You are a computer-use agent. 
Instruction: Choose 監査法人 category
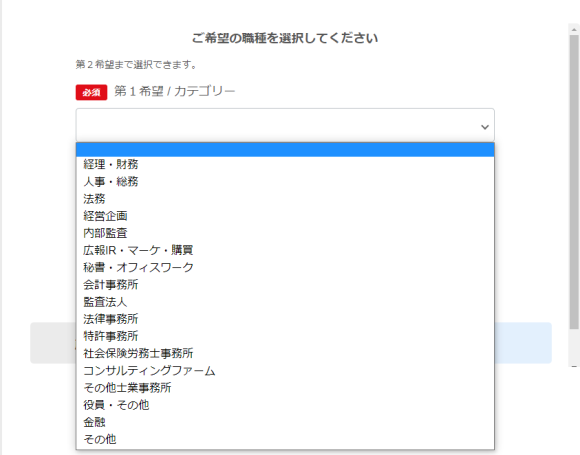pos(285,302)
